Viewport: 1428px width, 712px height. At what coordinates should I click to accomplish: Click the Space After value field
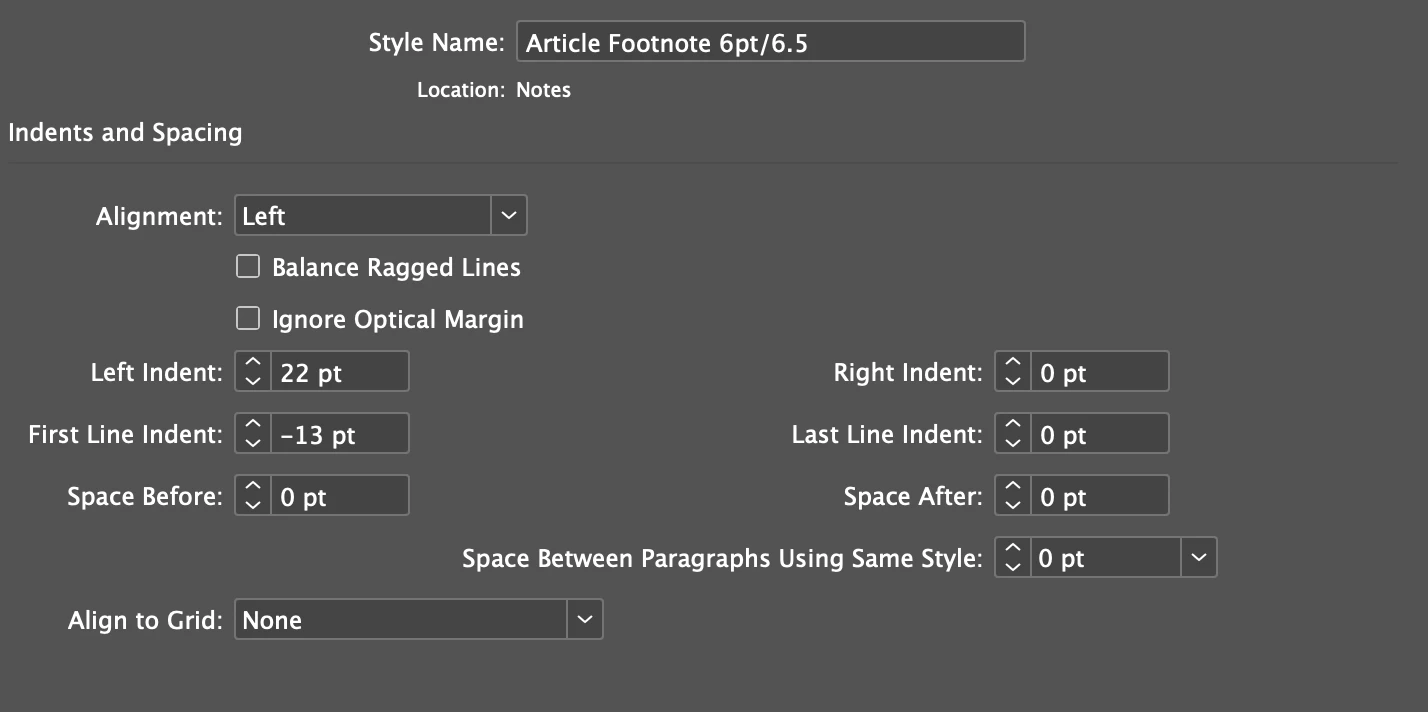coord(1100,496)
